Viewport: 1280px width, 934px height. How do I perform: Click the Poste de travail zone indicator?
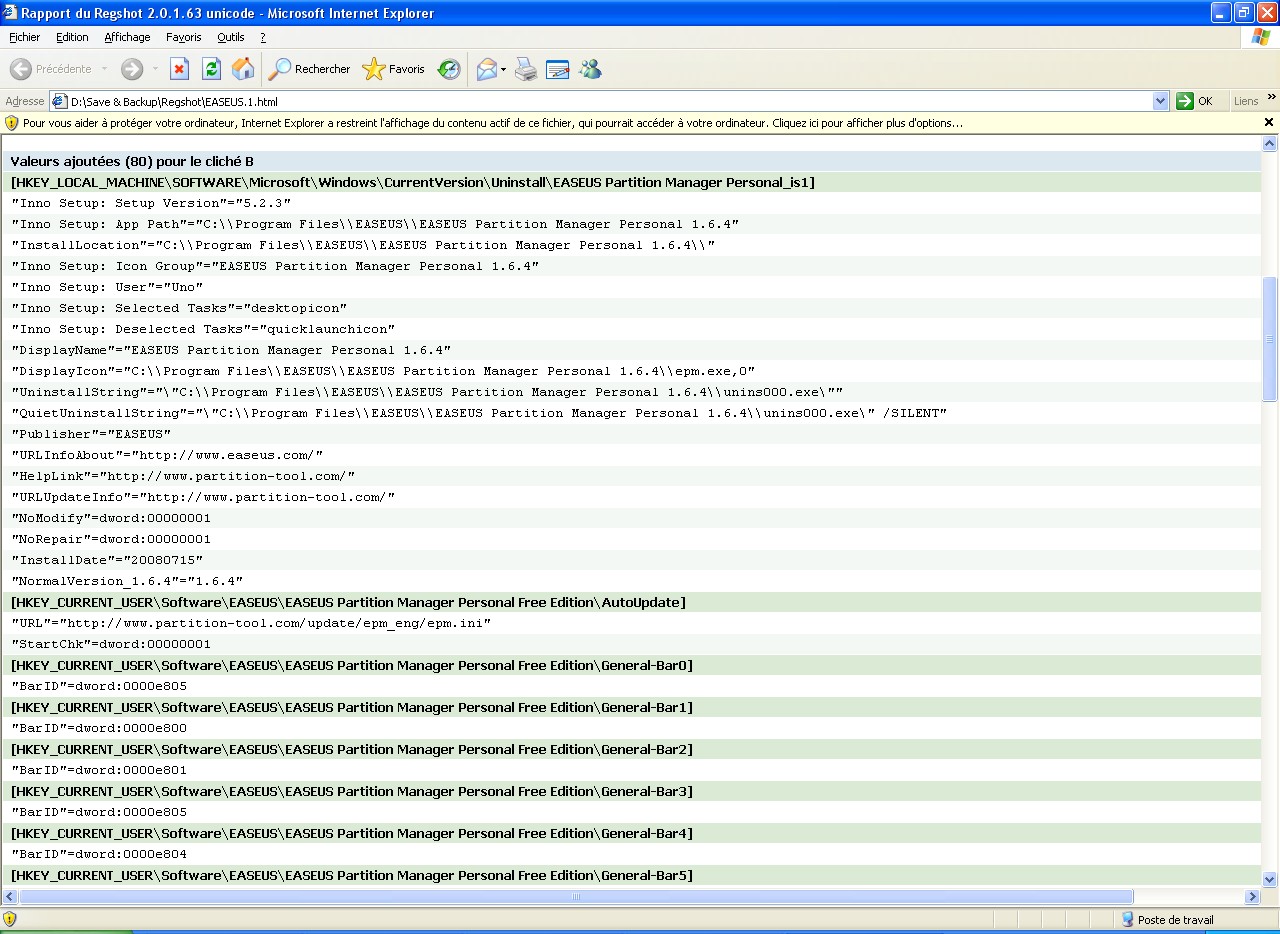click(1168, 920)
